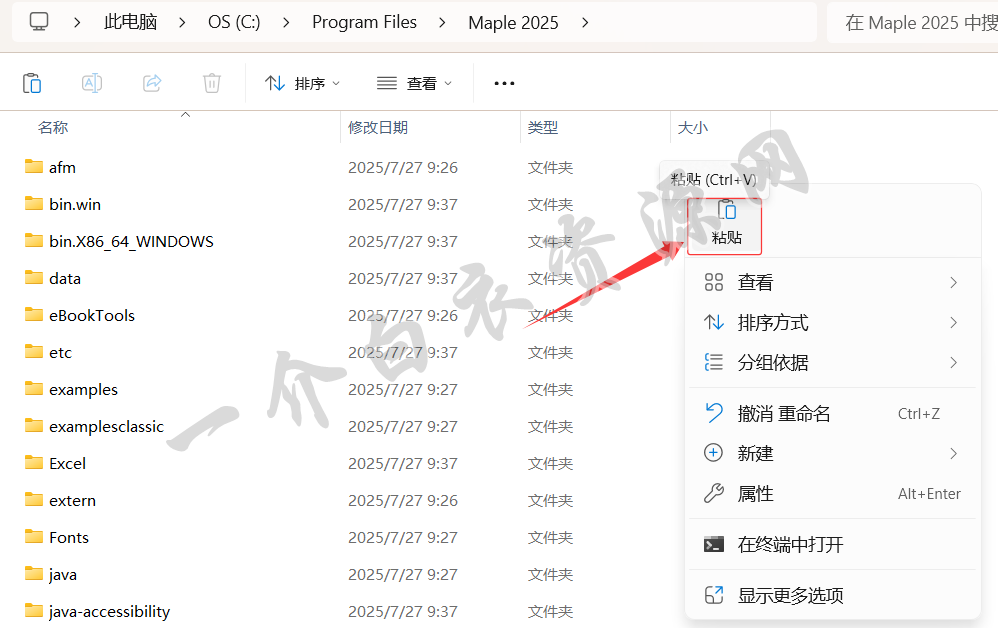Image resolution: width=998 pixels, height=628 pixels.
Task: Click the Share icon in toolbar
Action: 152,83
